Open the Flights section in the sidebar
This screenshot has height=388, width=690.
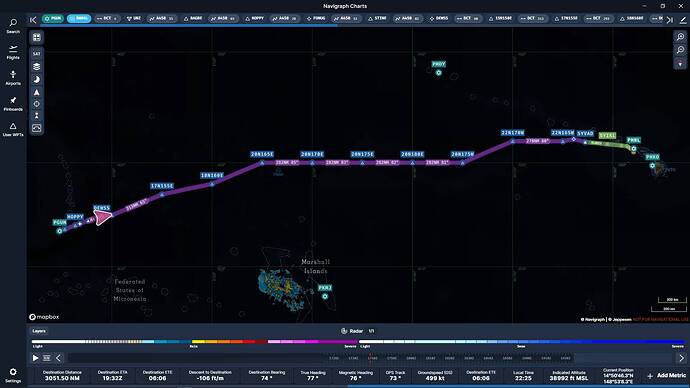click(13, 52)
